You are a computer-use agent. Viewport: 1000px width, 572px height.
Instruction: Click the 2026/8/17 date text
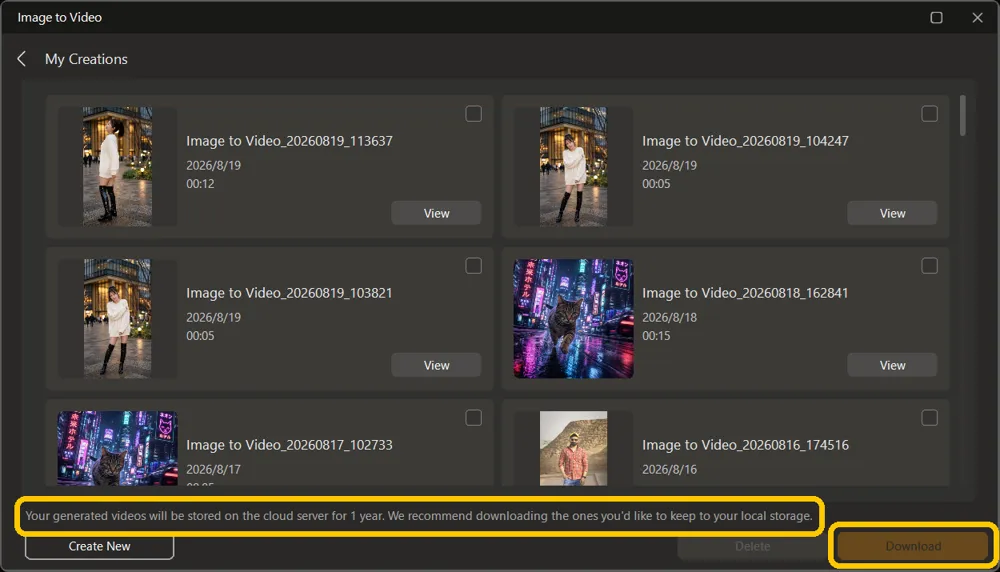pyautogui.click(x=213, y=469)
